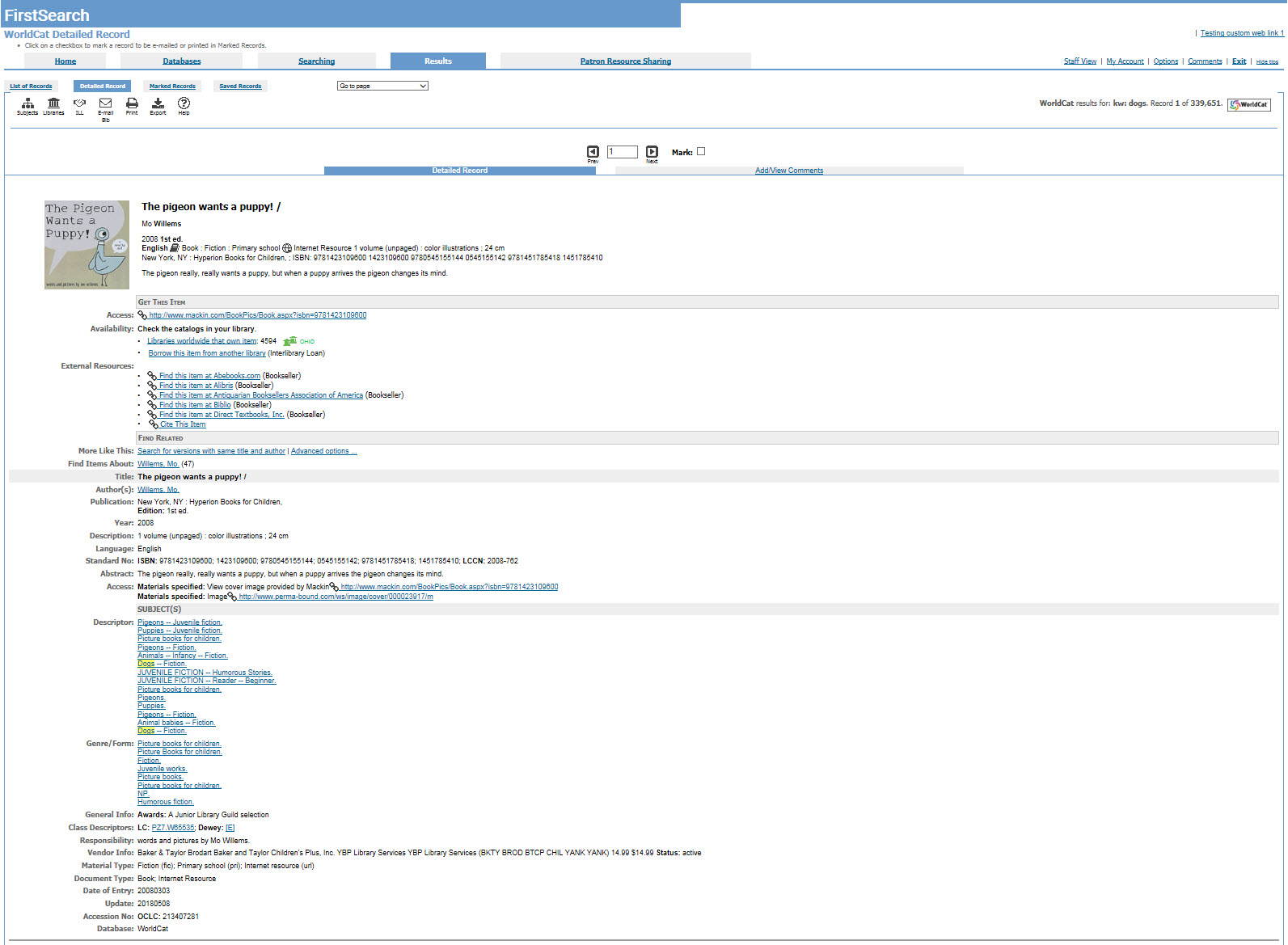Click 'Libraries worldwide that own item' link
The width and height of the screenshot is (1288, 945).
point(201,341)
